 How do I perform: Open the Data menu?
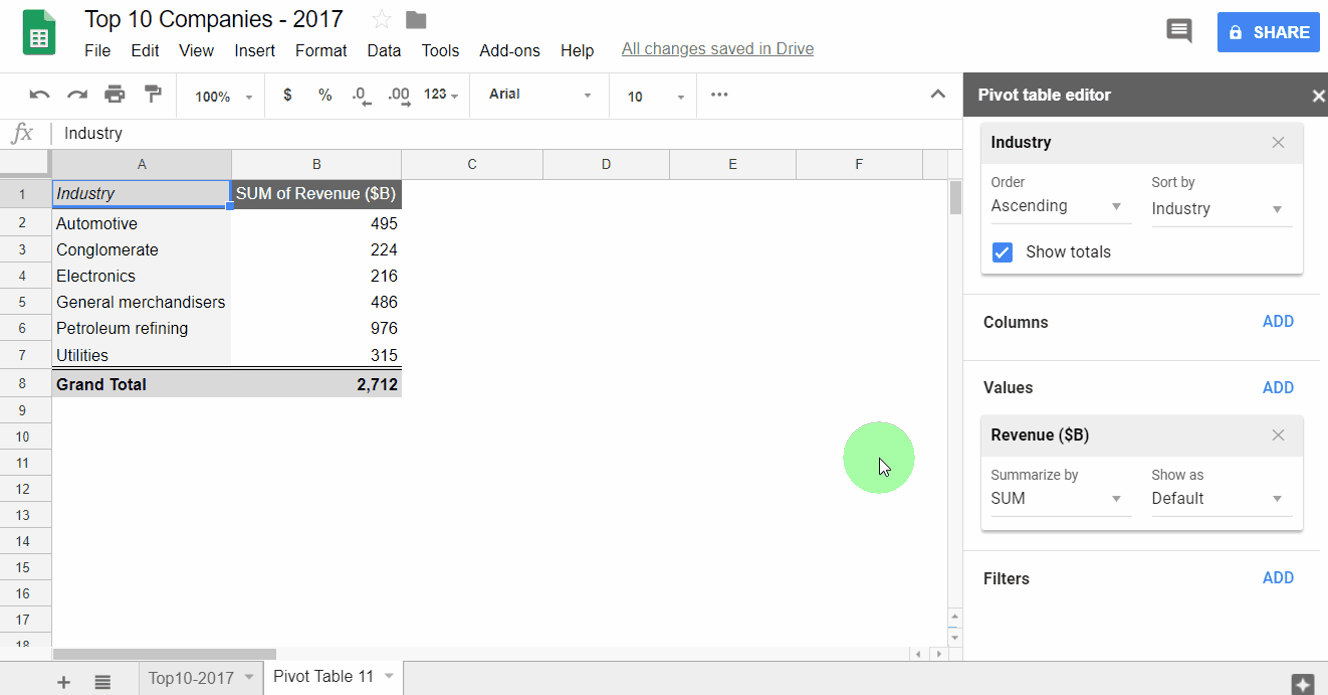(x=384, y=50)
